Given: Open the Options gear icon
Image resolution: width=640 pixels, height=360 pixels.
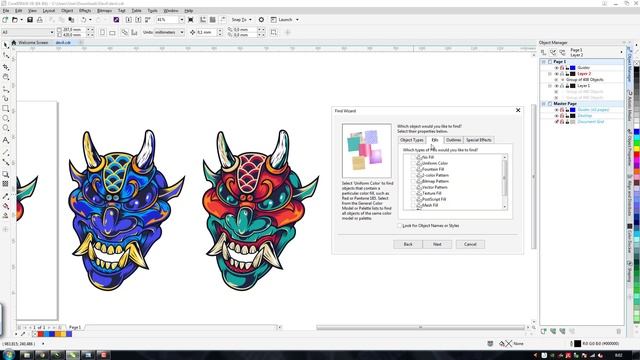Looking at the screenshot, I should 261,20.
